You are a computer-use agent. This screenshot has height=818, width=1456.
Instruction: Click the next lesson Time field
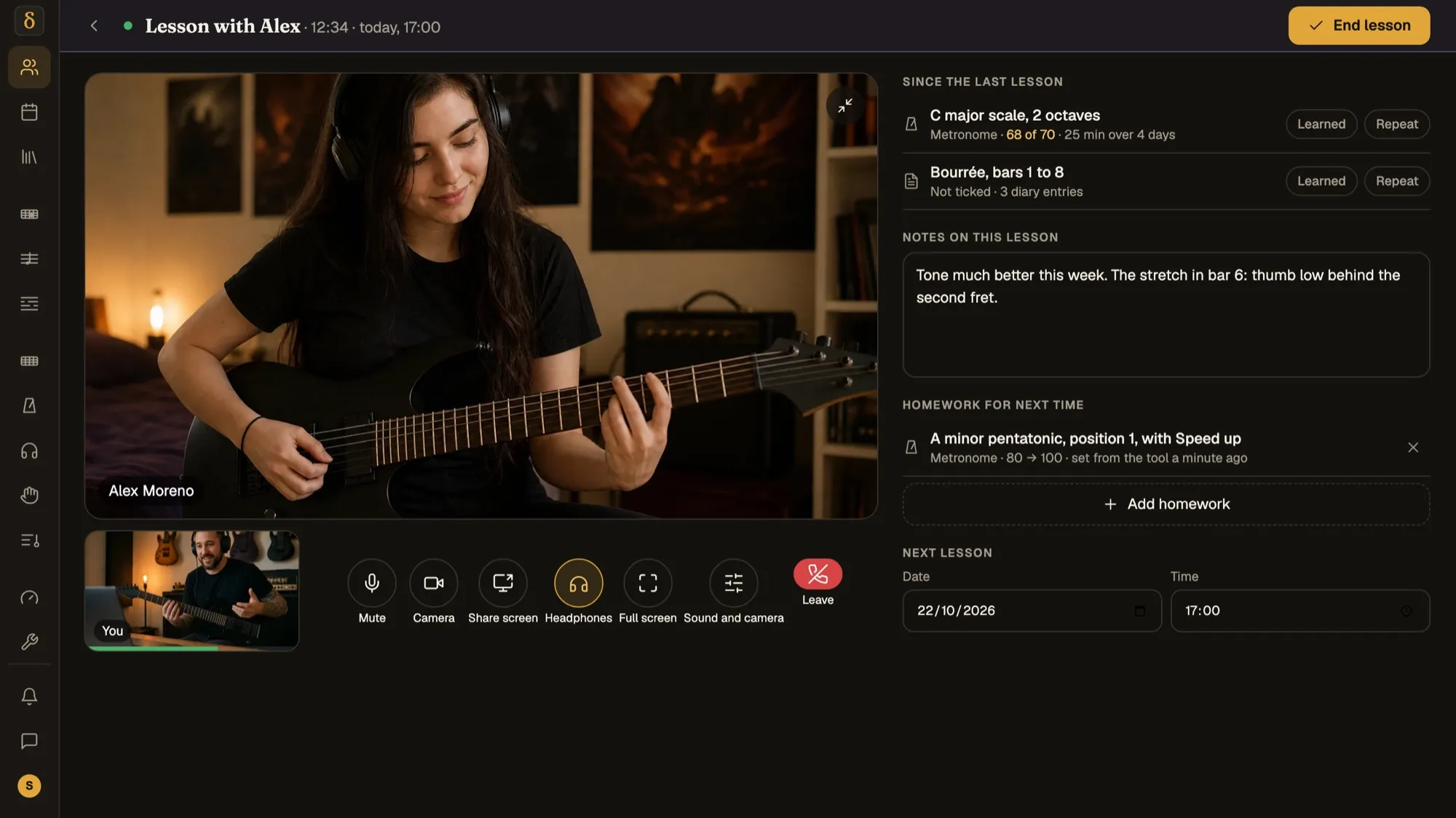tap(1299, 611)
